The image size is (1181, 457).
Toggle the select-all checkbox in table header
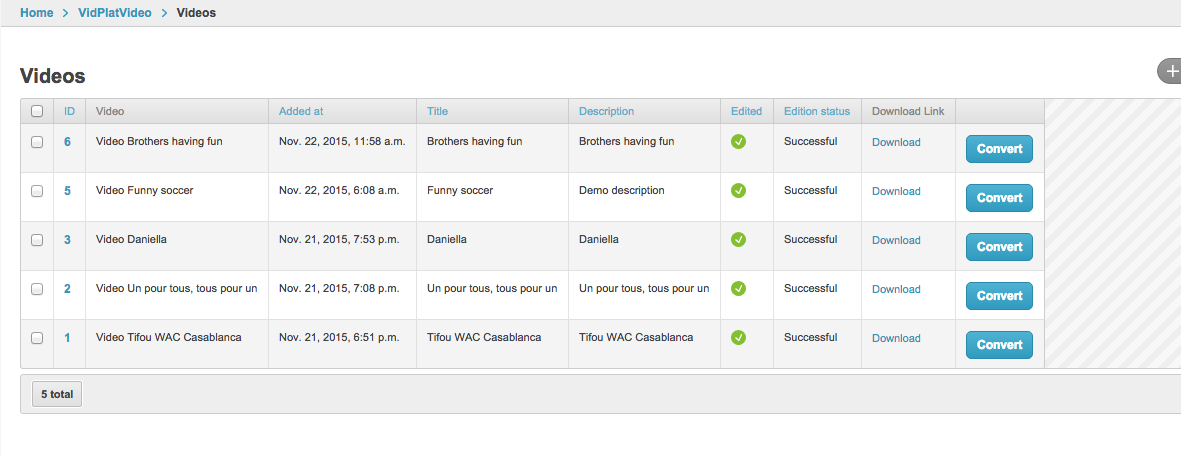click(x=37, y=111)
